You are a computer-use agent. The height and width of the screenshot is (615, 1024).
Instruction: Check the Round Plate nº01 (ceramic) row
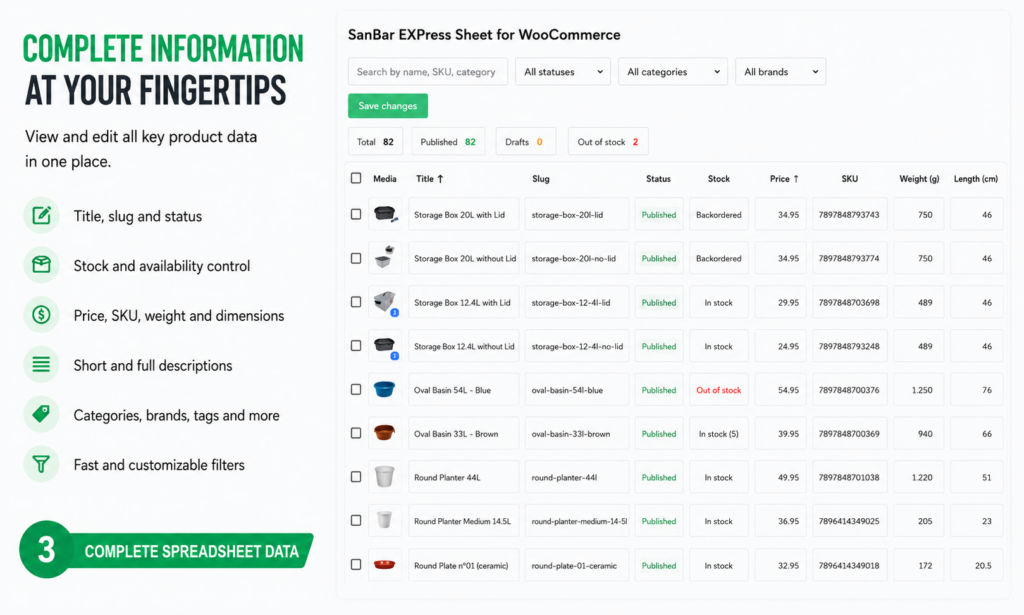pyautogui.click(x=356, y=564)
